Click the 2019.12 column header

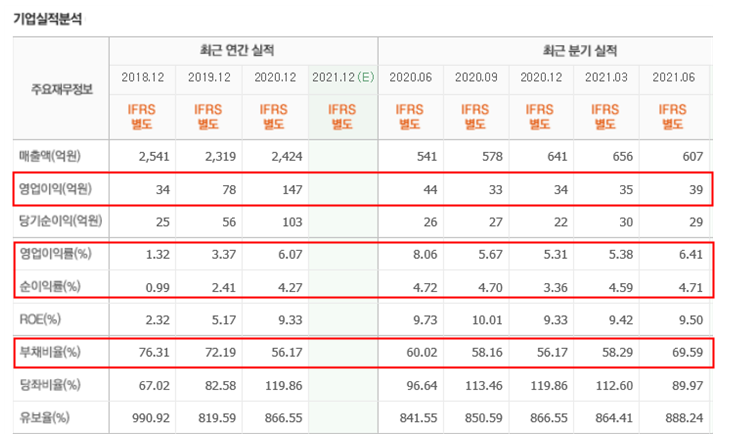pos(209,77)
